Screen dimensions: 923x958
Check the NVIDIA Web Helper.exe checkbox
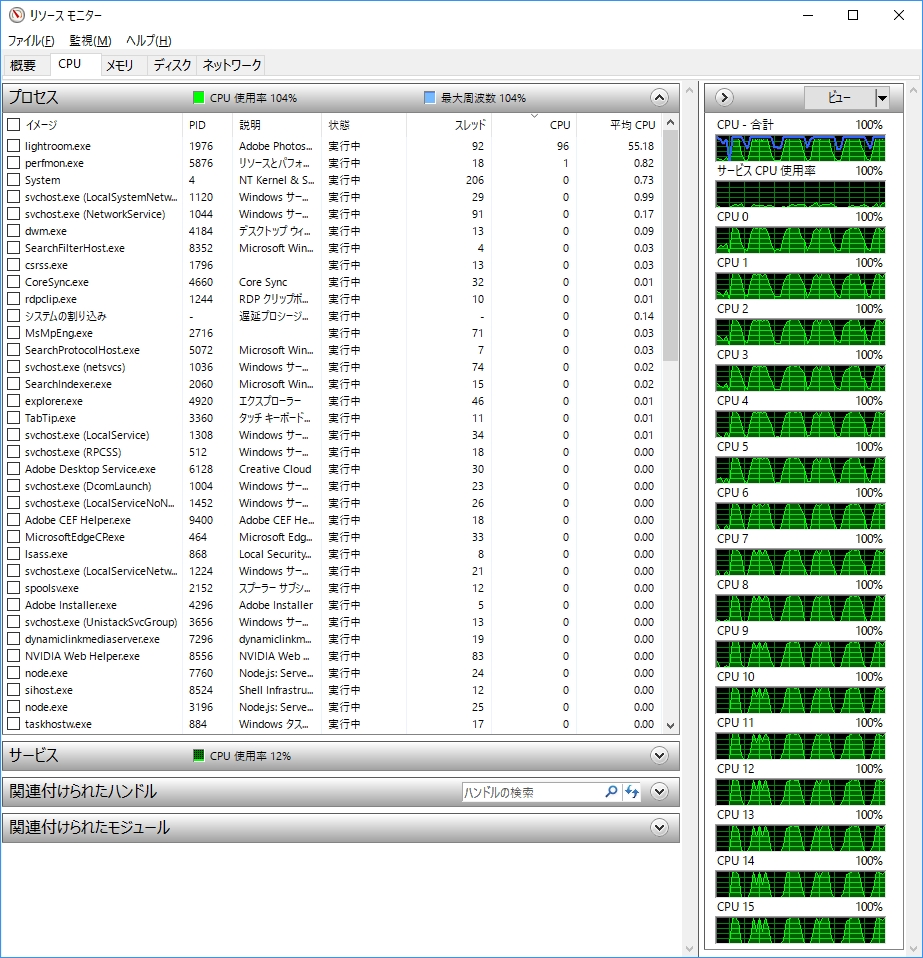tap(13, 655)
